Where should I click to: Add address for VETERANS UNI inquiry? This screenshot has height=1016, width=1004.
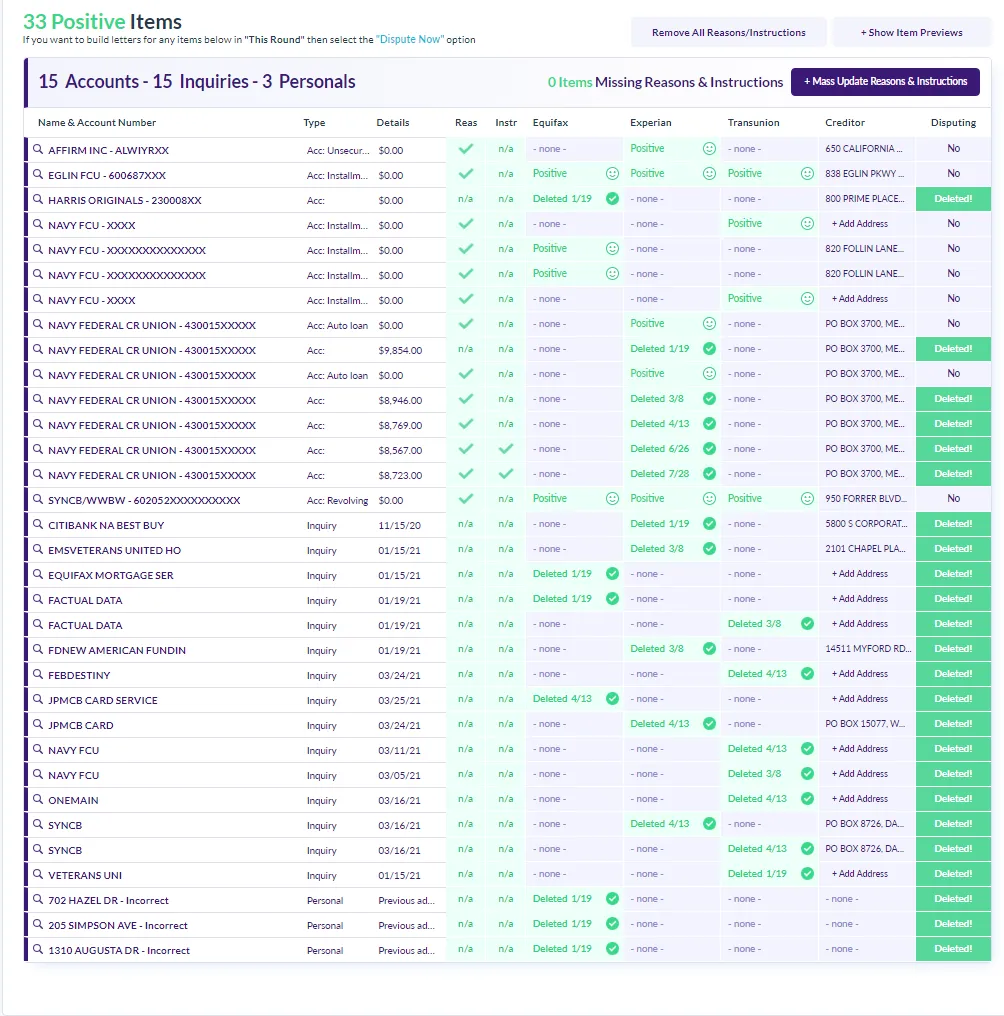coord(860,873)
